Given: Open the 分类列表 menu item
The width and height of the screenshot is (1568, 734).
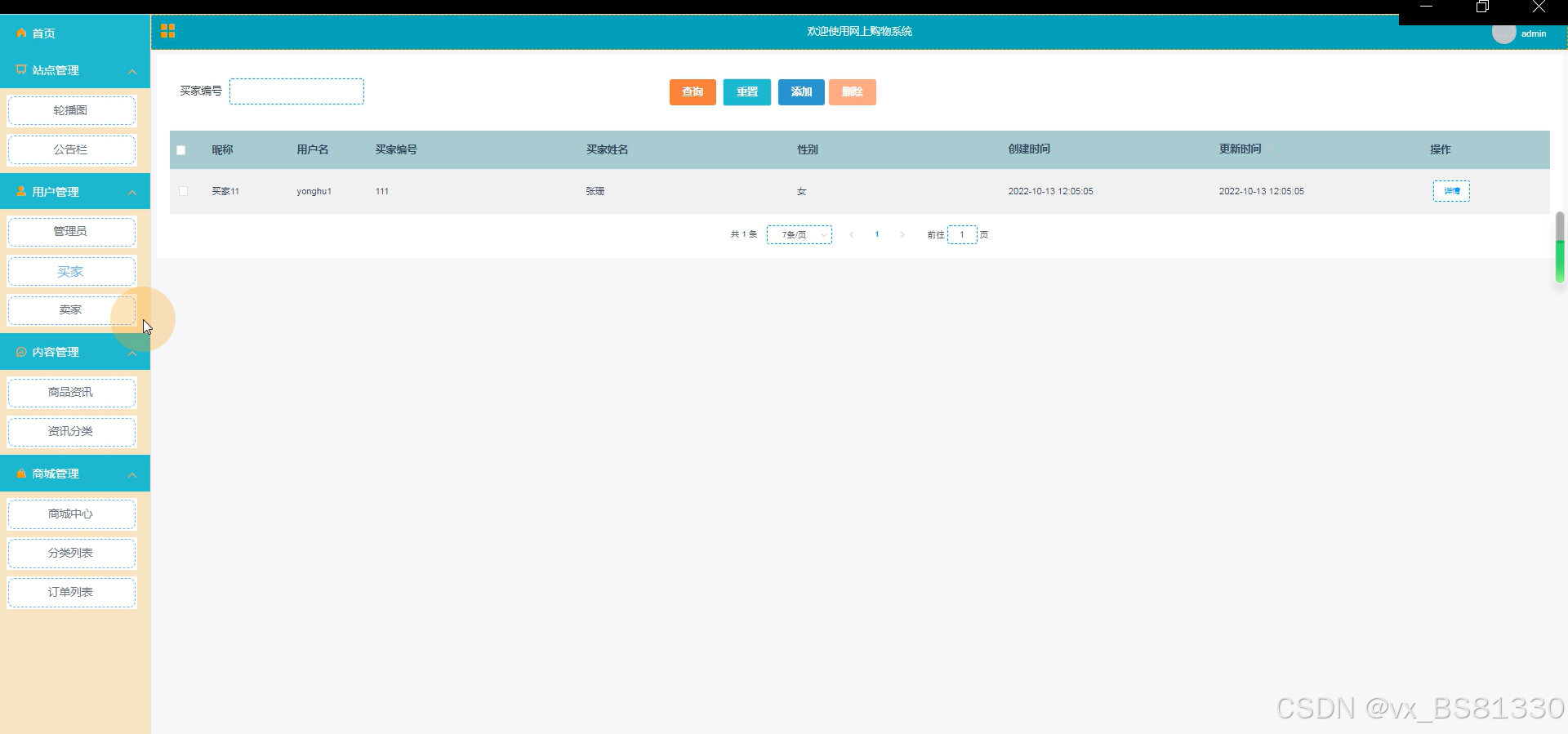Looking at the screenshot, I should pos(71,553).
